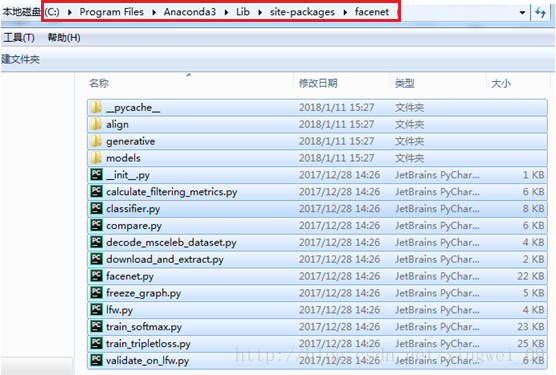
Task: Click the PyCharm icon of calculate_filtering_metrics.py
Action: pos(96,191)
